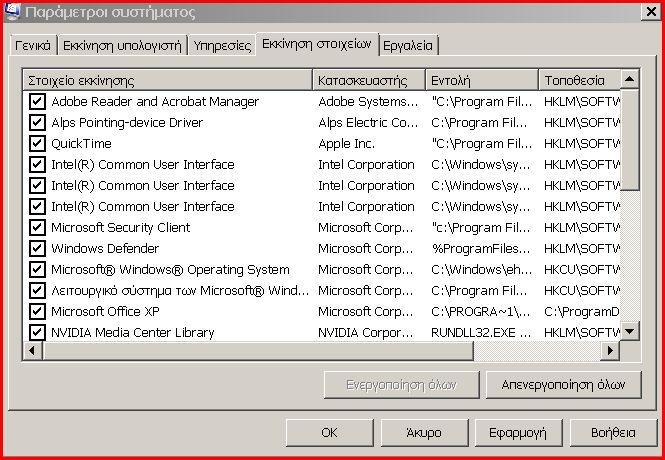Uncheck Adobe Reader and Acrobat Manager

click(x=37, y=102)
